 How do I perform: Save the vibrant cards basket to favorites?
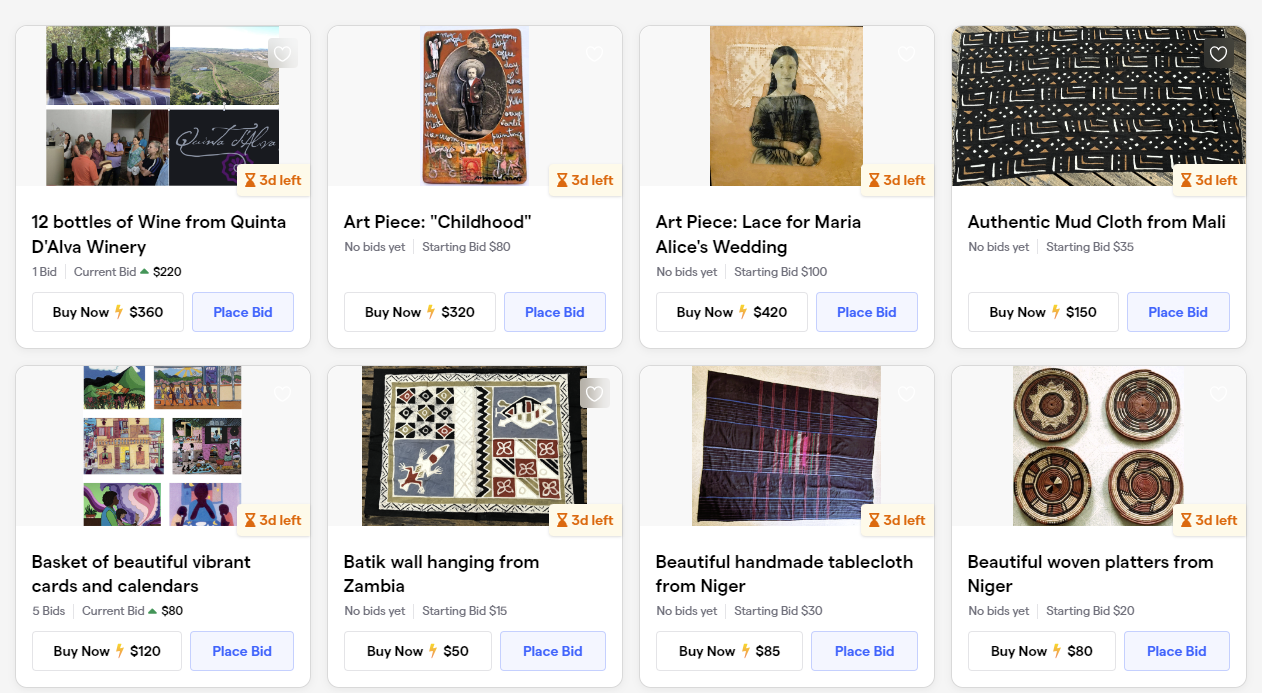coord(283,394)
